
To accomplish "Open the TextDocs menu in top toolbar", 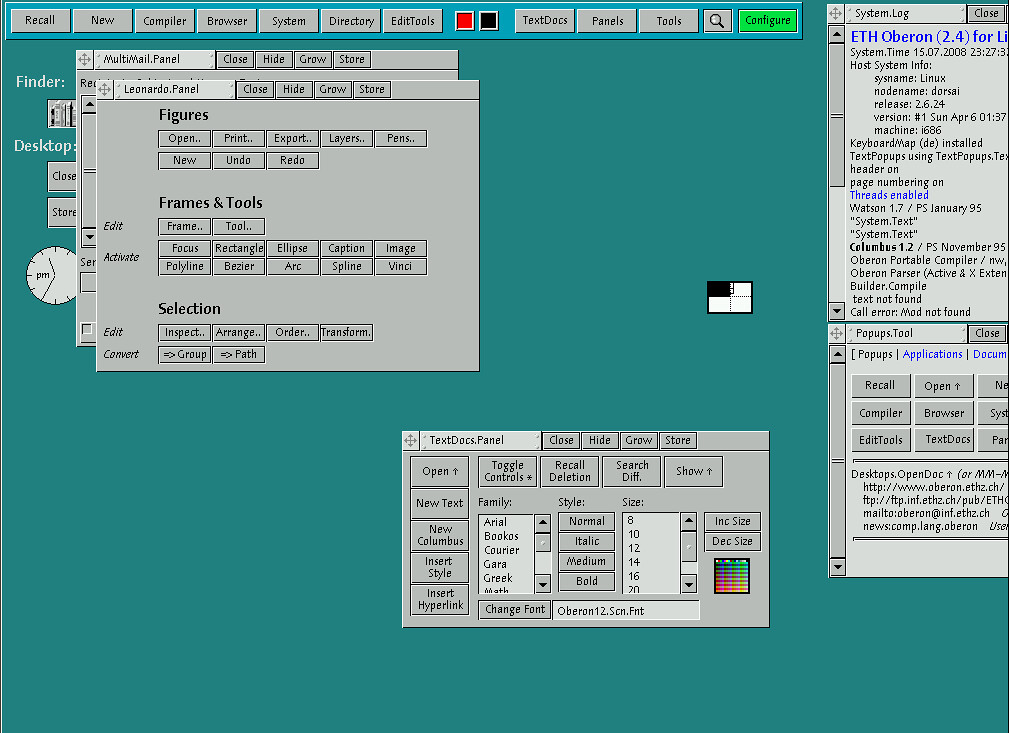I will tap(545, 21).
